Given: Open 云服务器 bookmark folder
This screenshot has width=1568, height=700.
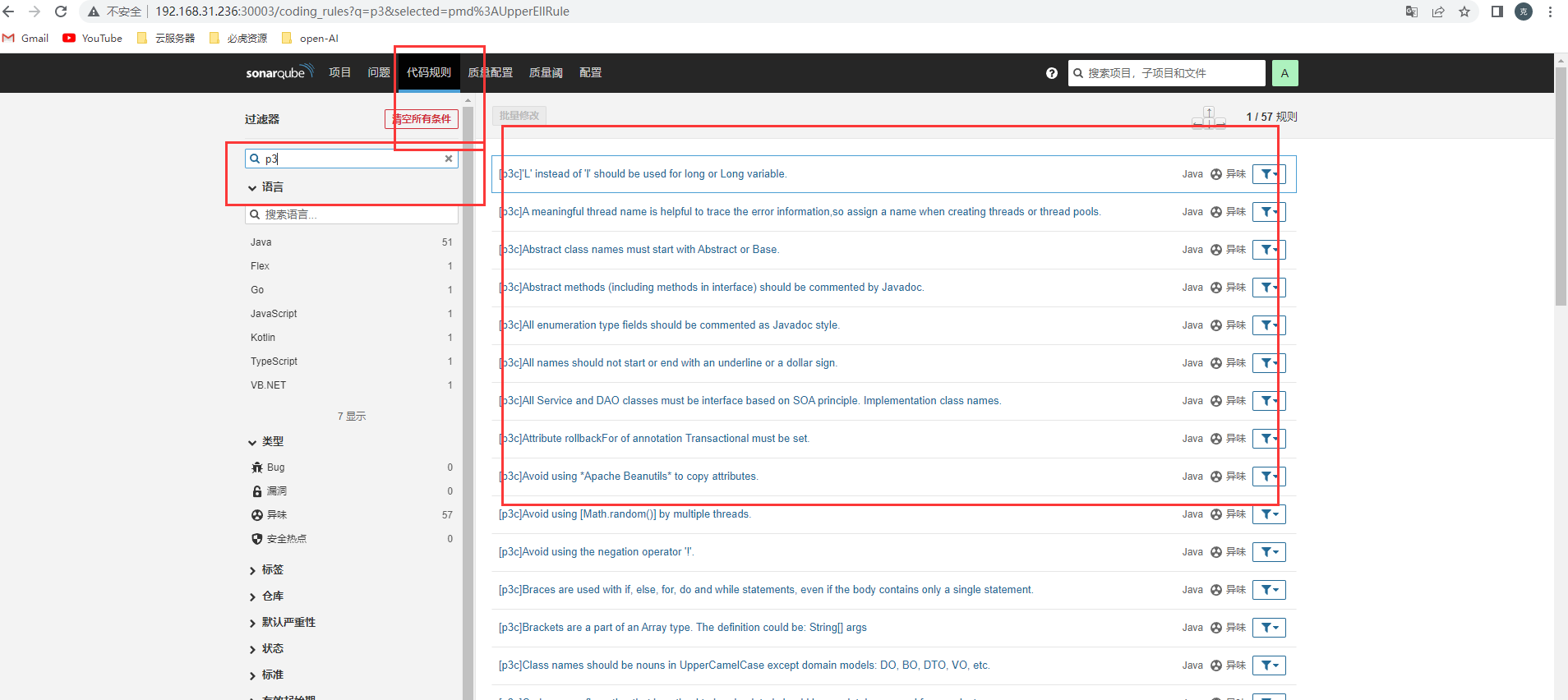Looking at the screenshot, I should tap(166, 38).
